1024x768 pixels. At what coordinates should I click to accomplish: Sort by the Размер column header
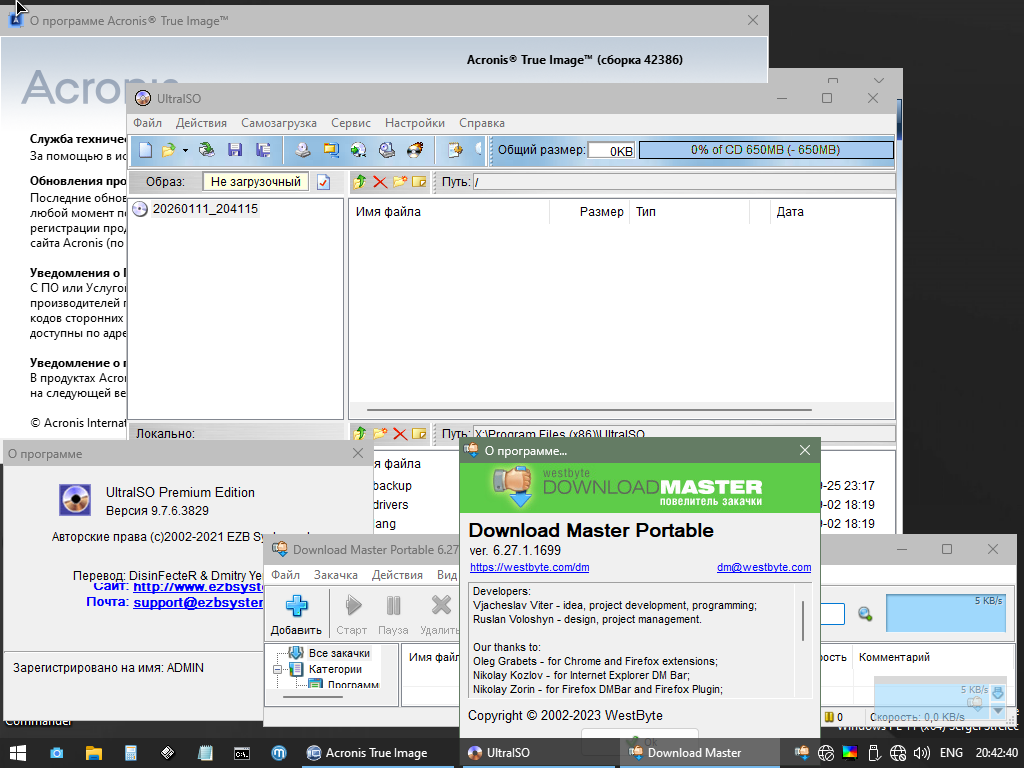click(590, 212)
